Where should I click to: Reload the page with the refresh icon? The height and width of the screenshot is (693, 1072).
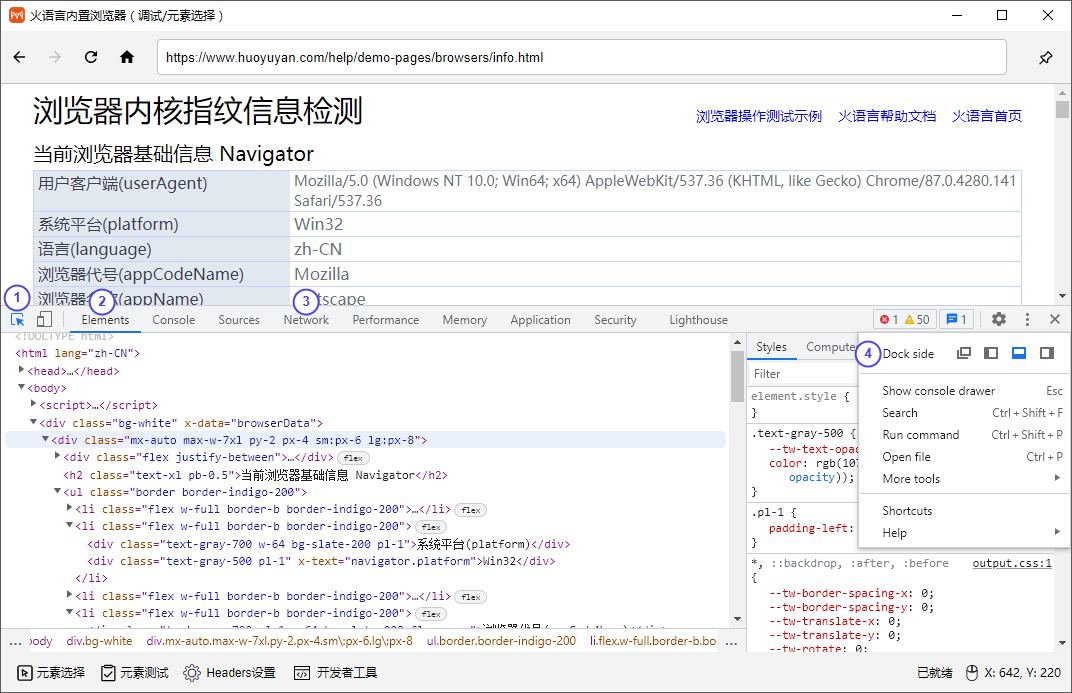(91, 57)
